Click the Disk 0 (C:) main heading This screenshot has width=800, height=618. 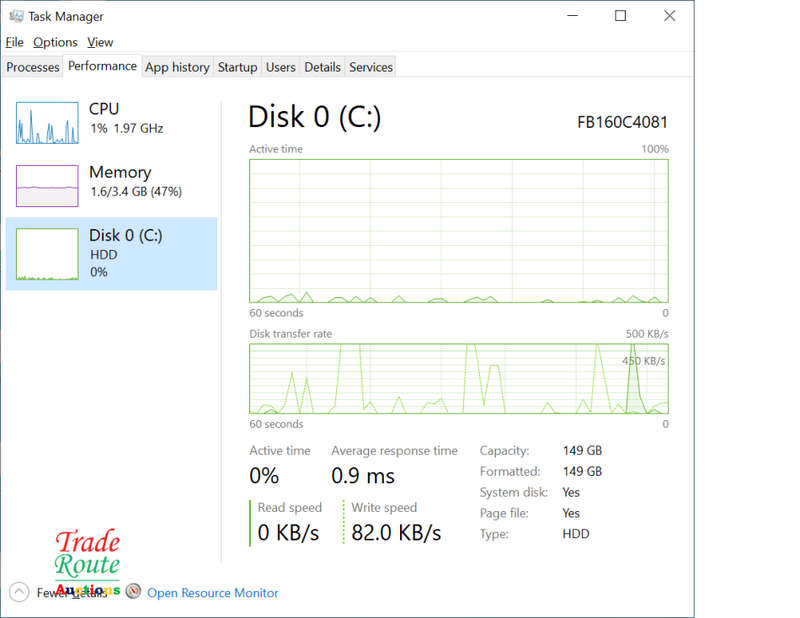click(314, 117)
